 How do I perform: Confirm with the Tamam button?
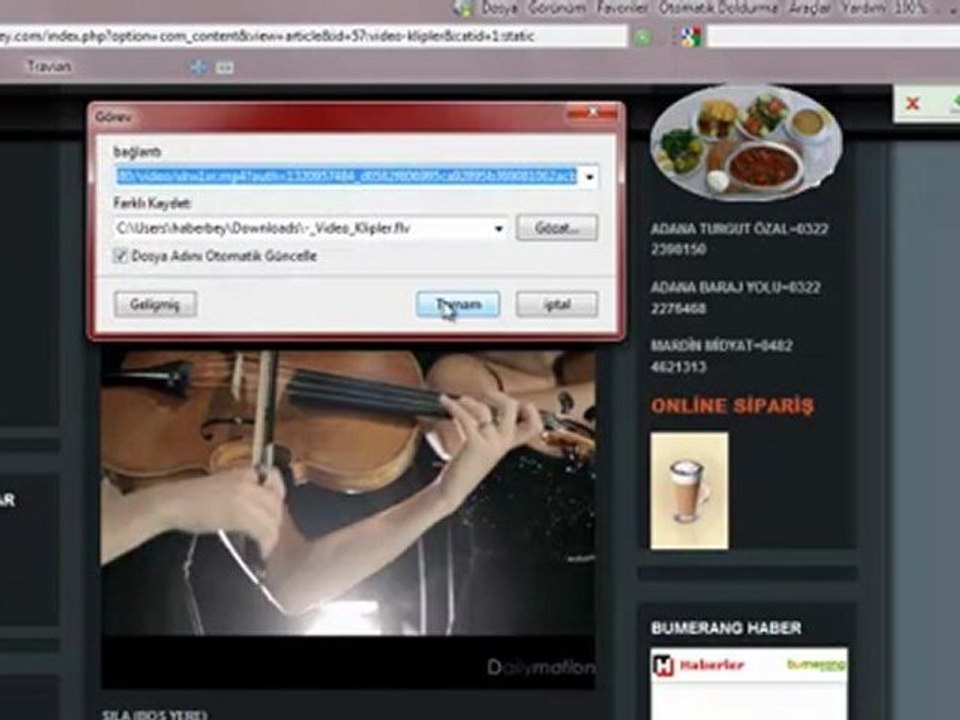458,304
